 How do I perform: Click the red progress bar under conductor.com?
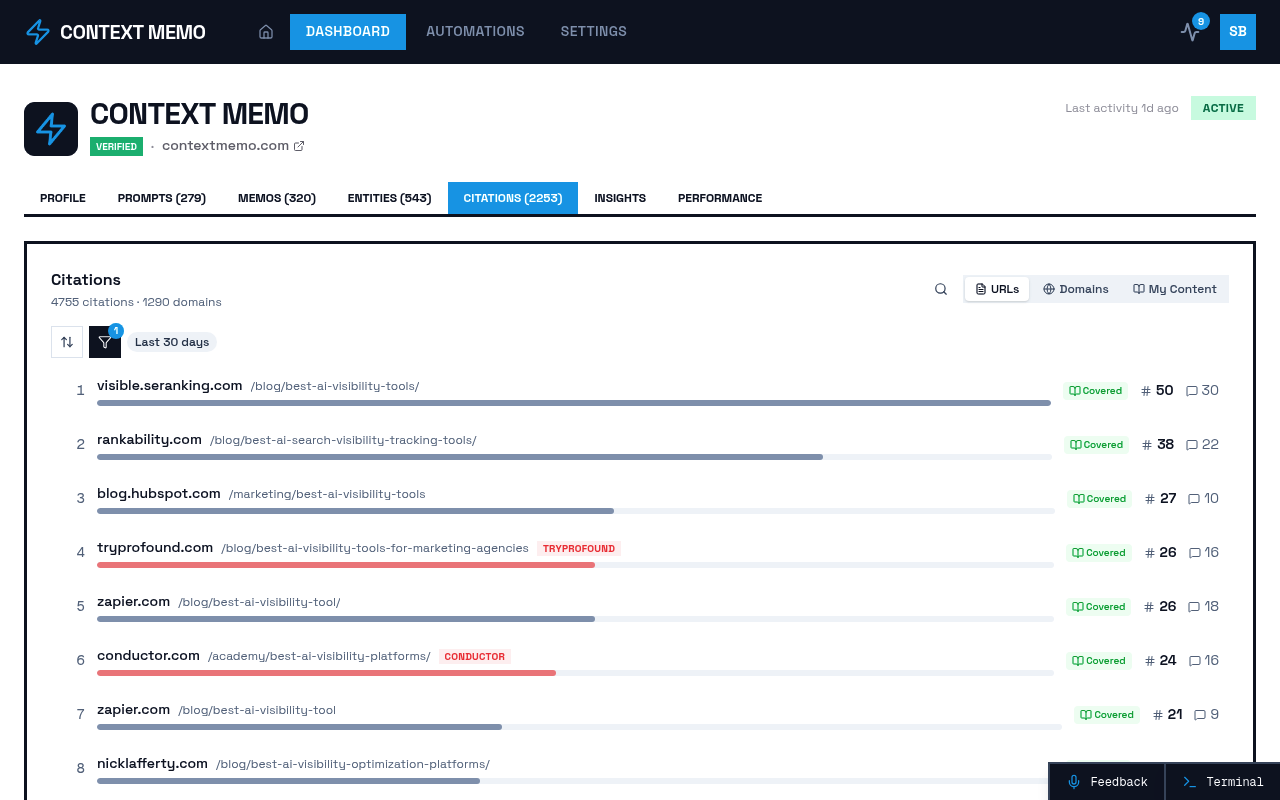pyautogui.click(x=325, y=672)
